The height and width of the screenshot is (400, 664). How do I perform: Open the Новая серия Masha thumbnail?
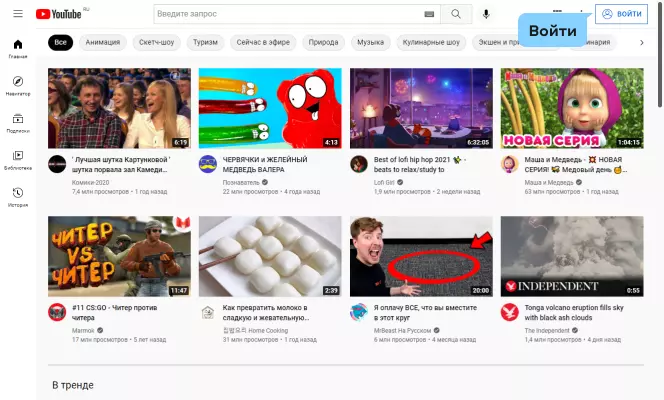click(x=572, y=108)
